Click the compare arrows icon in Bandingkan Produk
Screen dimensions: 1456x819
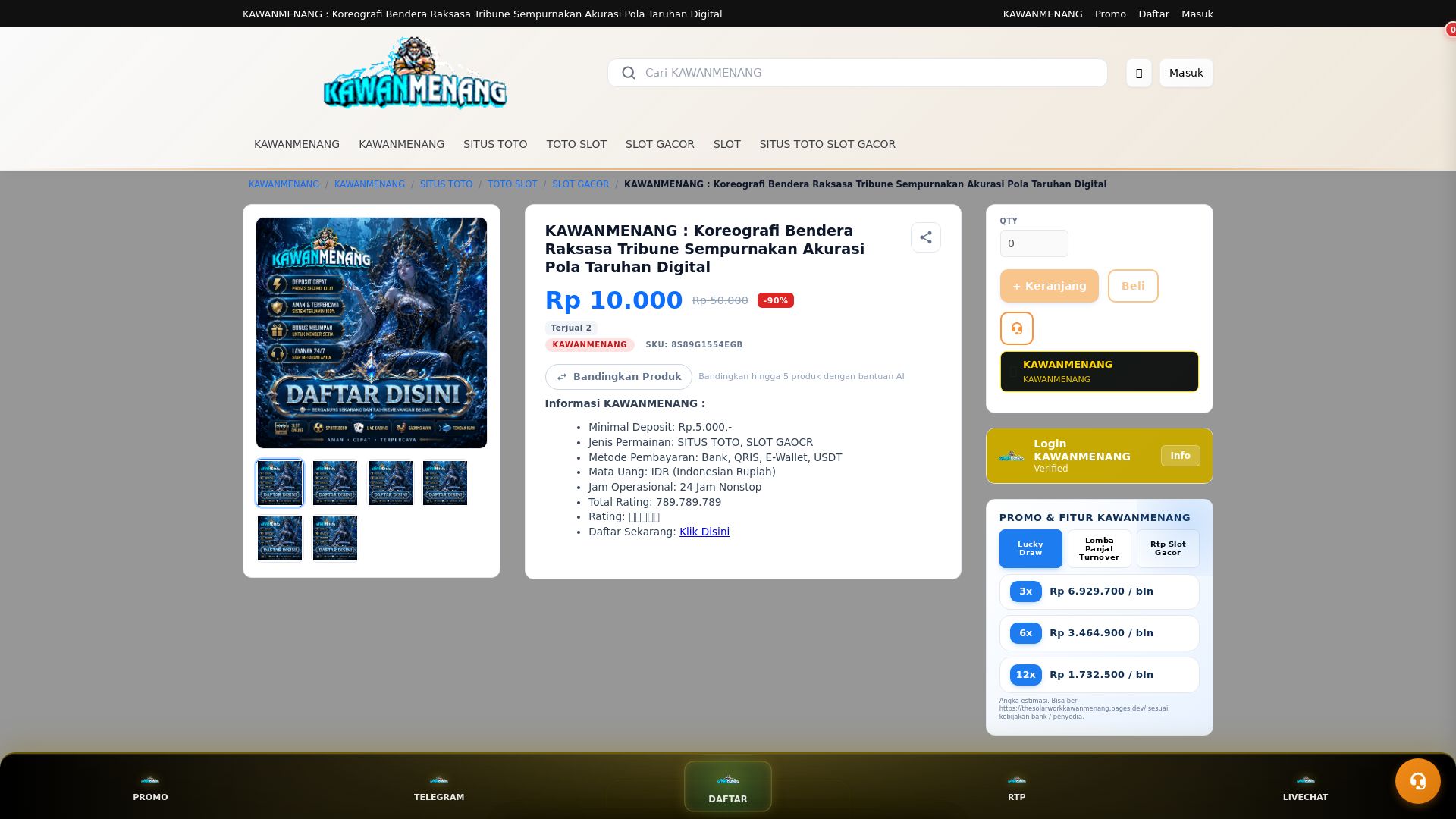pos(562,377)
